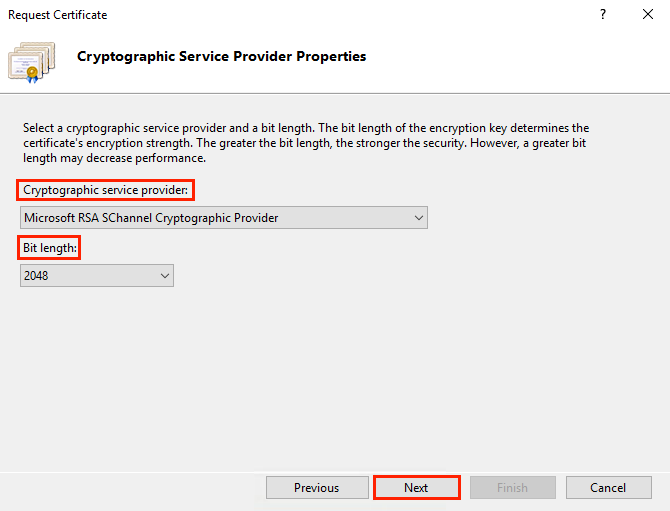The image size is (670, 511).
Task: Click the white header banner right of the heading
Action: pyautogui.click(x=520, y=58)
